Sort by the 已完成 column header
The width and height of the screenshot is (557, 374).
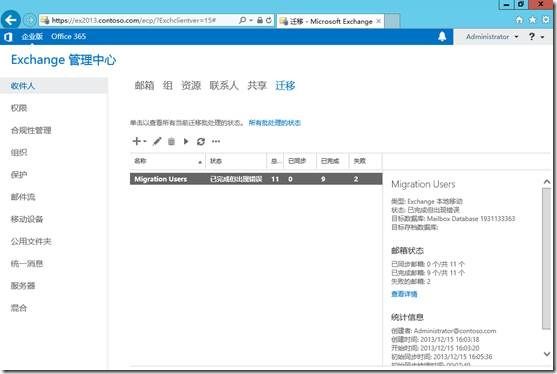[x=333, y=161]
